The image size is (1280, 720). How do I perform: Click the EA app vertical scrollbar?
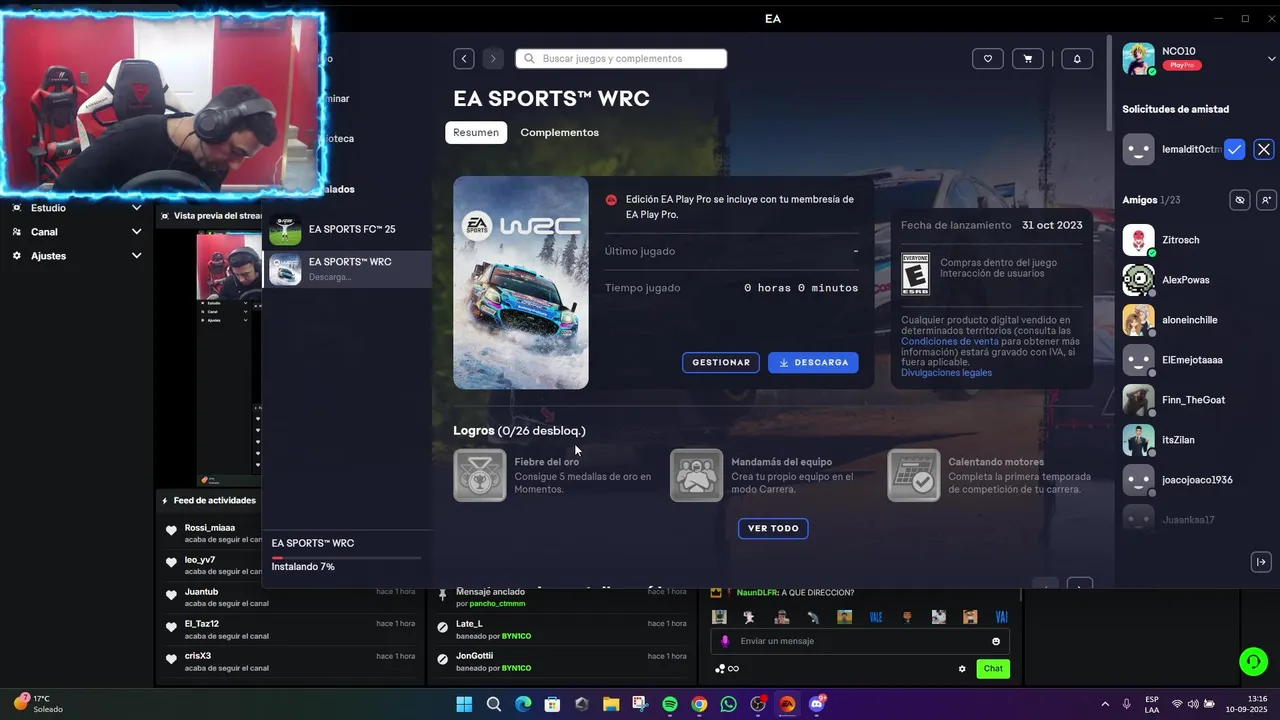[x=1109, y=85]
